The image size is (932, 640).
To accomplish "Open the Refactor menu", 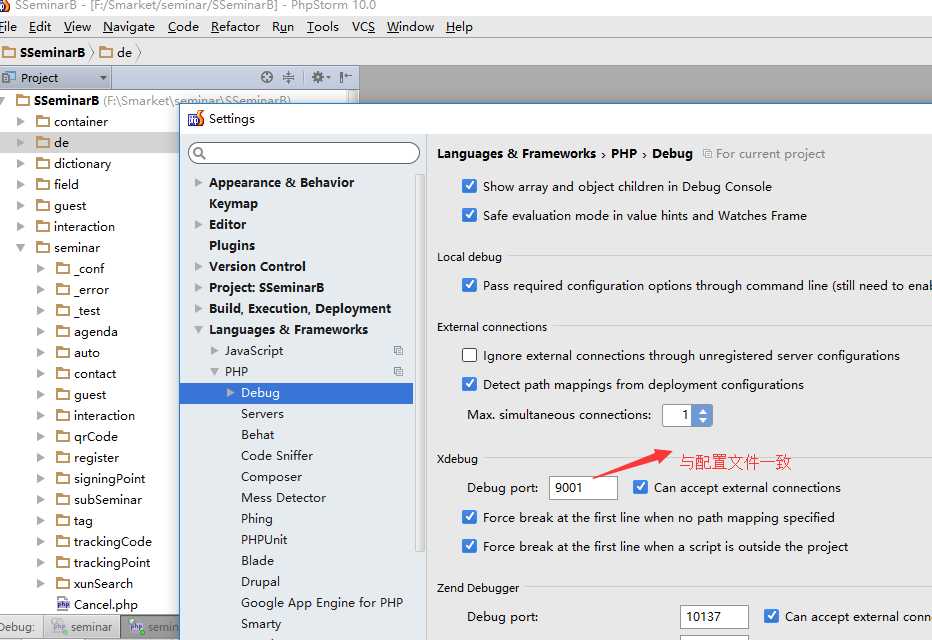I will point(235,27).
